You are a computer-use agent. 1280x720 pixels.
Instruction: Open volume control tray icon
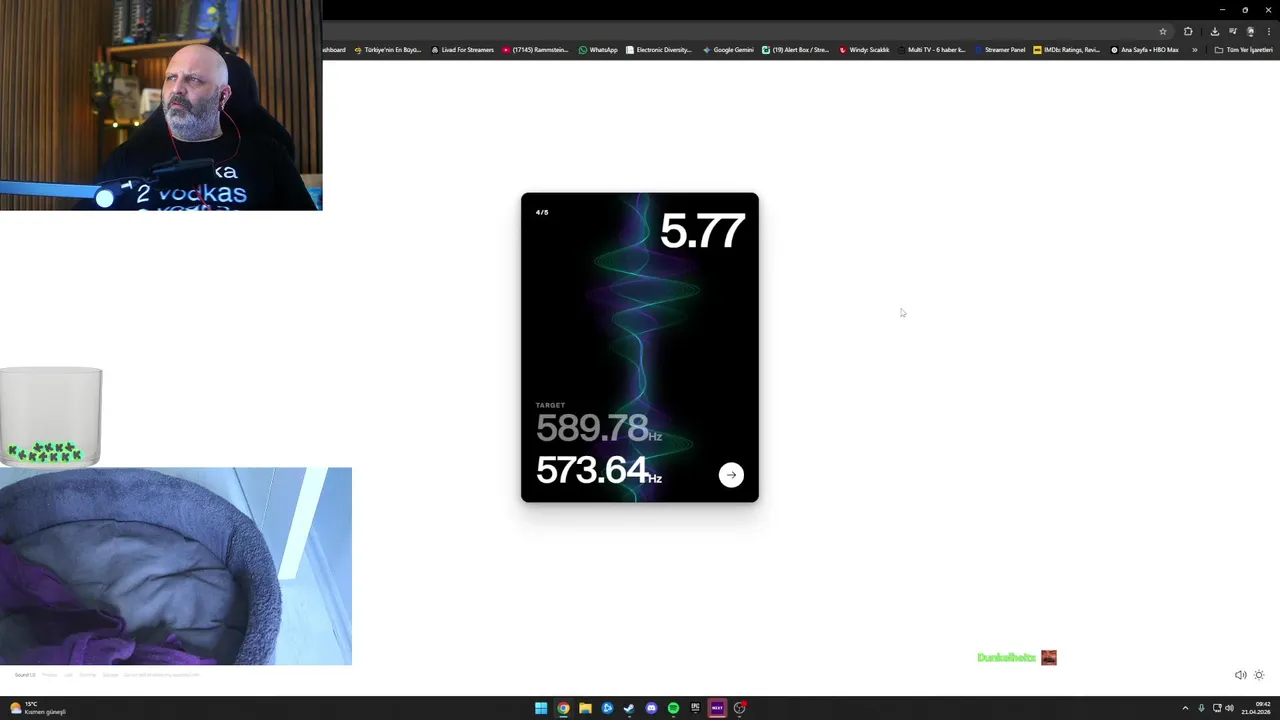pyautogui.click(x=1229, y=708)
